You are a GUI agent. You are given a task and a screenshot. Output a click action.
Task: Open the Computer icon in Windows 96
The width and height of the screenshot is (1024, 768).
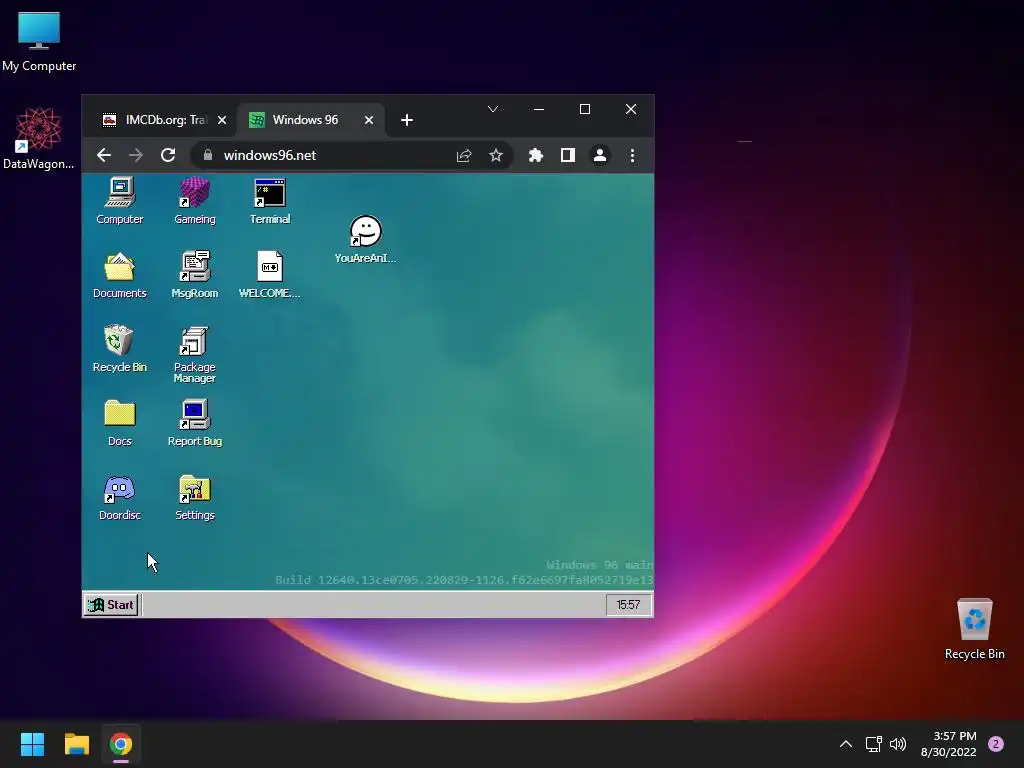point(120,200)
